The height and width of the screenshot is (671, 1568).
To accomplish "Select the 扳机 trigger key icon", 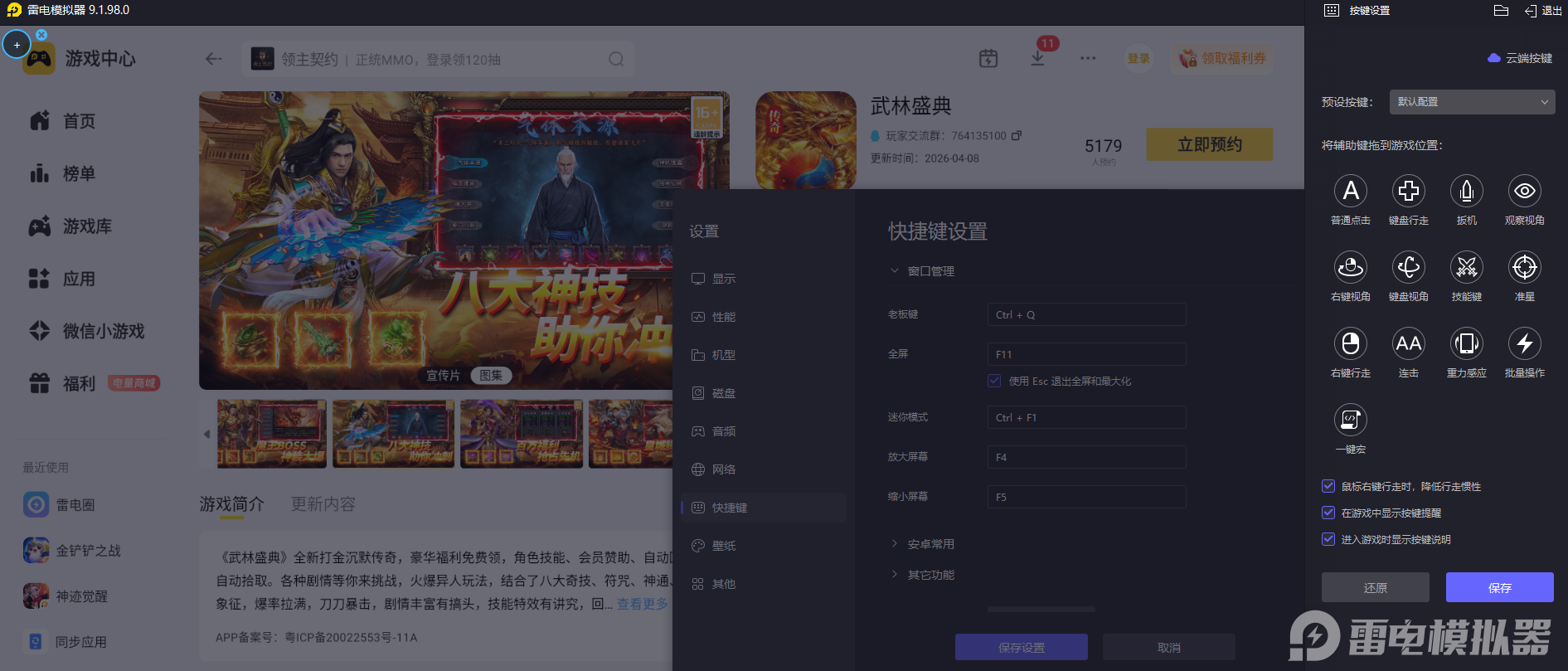I will (1466, 191).
